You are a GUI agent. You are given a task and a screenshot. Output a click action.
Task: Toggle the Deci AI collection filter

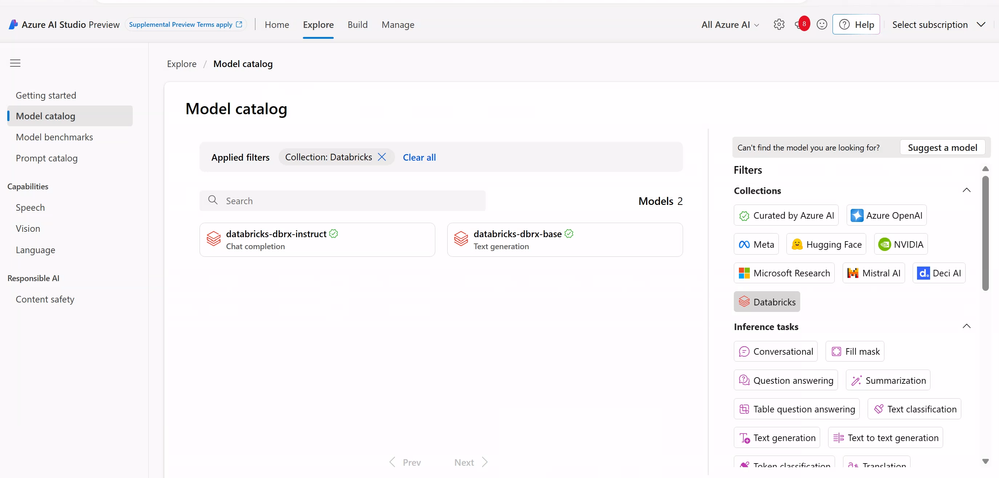(939, 273)
